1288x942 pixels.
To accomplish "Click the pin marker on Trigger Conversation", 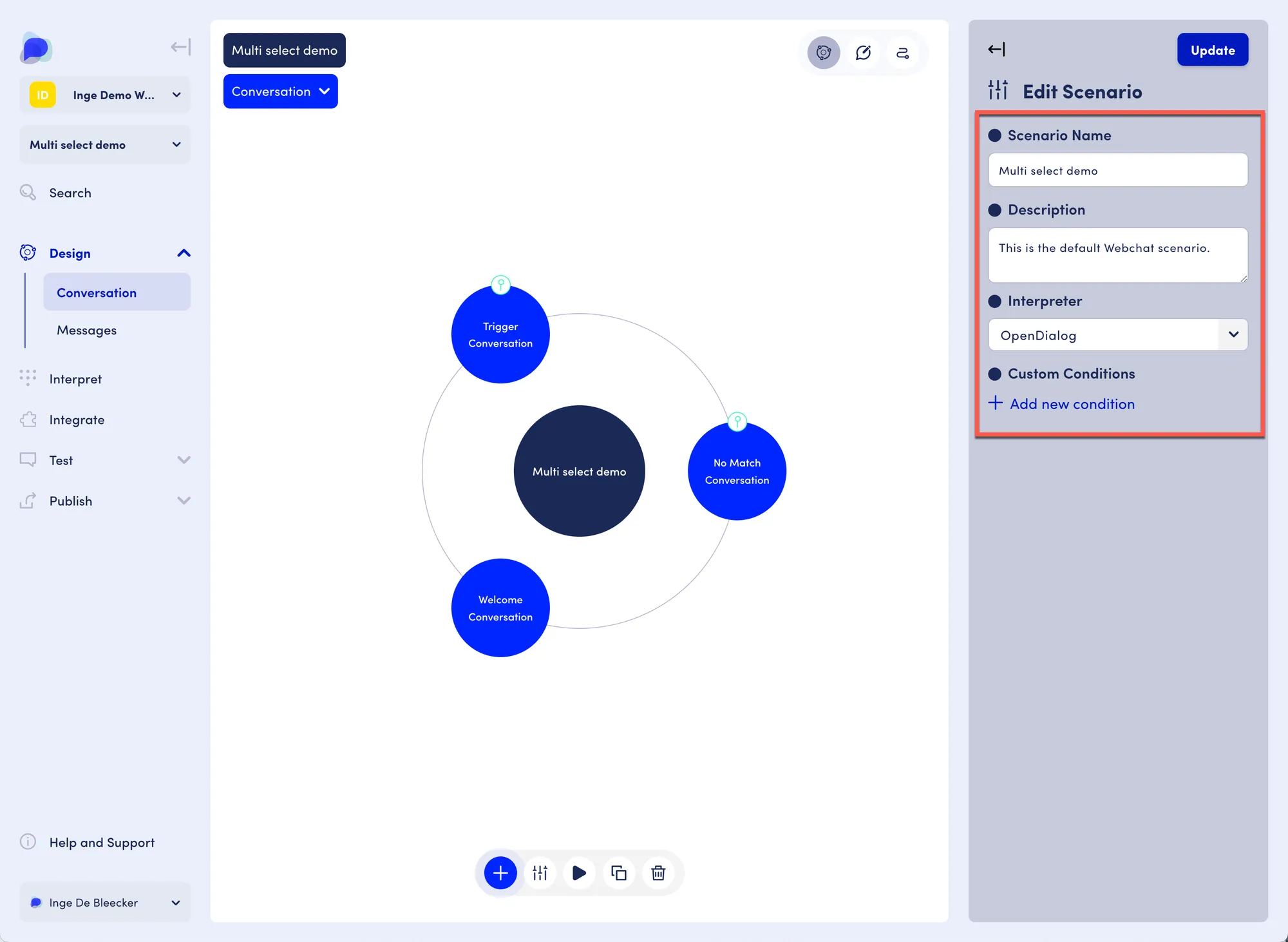I will click(x=501, y=284).
